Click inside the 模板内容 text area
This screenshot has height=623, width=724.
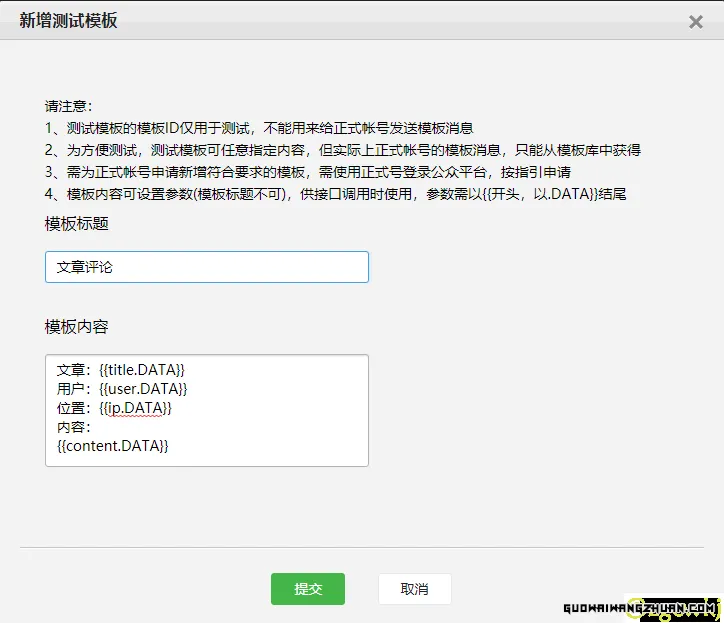207,411
